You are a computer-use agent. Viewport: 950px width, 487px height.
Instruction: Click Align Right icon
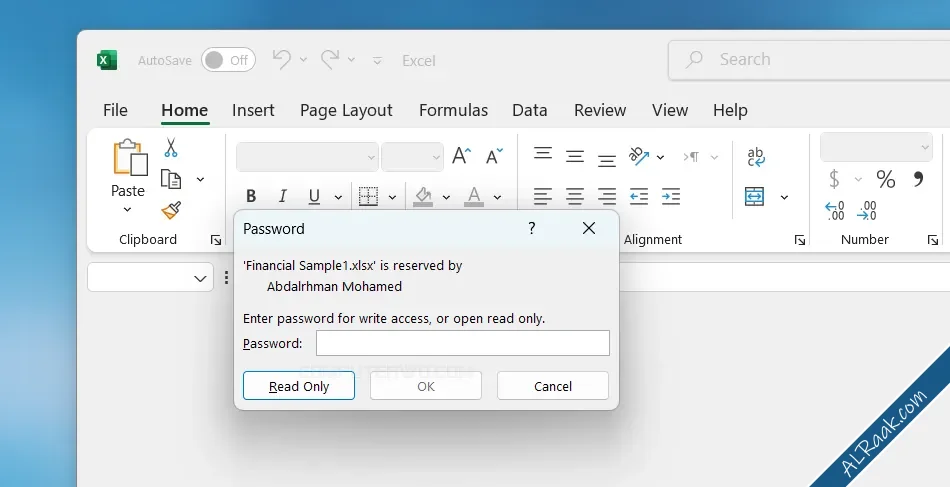tap(606, 196)
